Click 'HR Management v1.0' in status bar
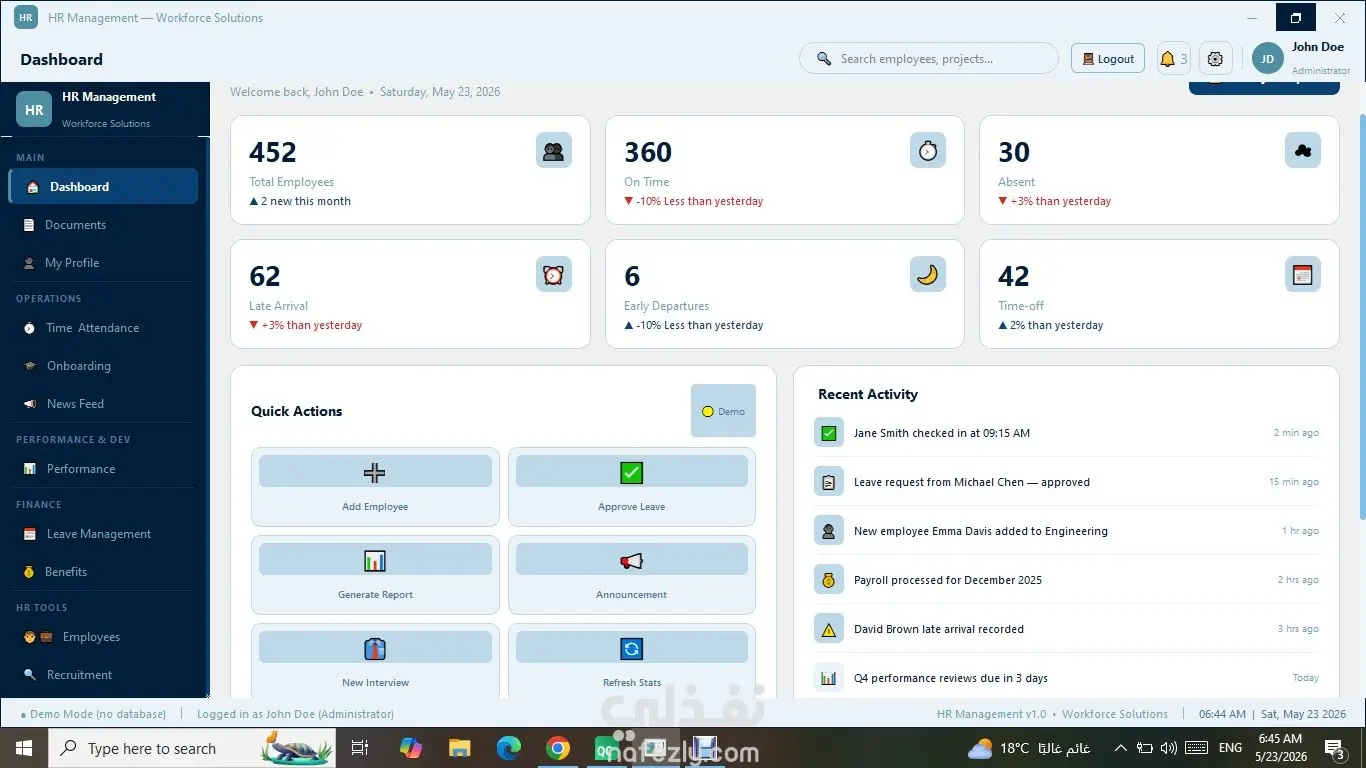Screen dimensions: 1366x768 (x=991, y=714)
